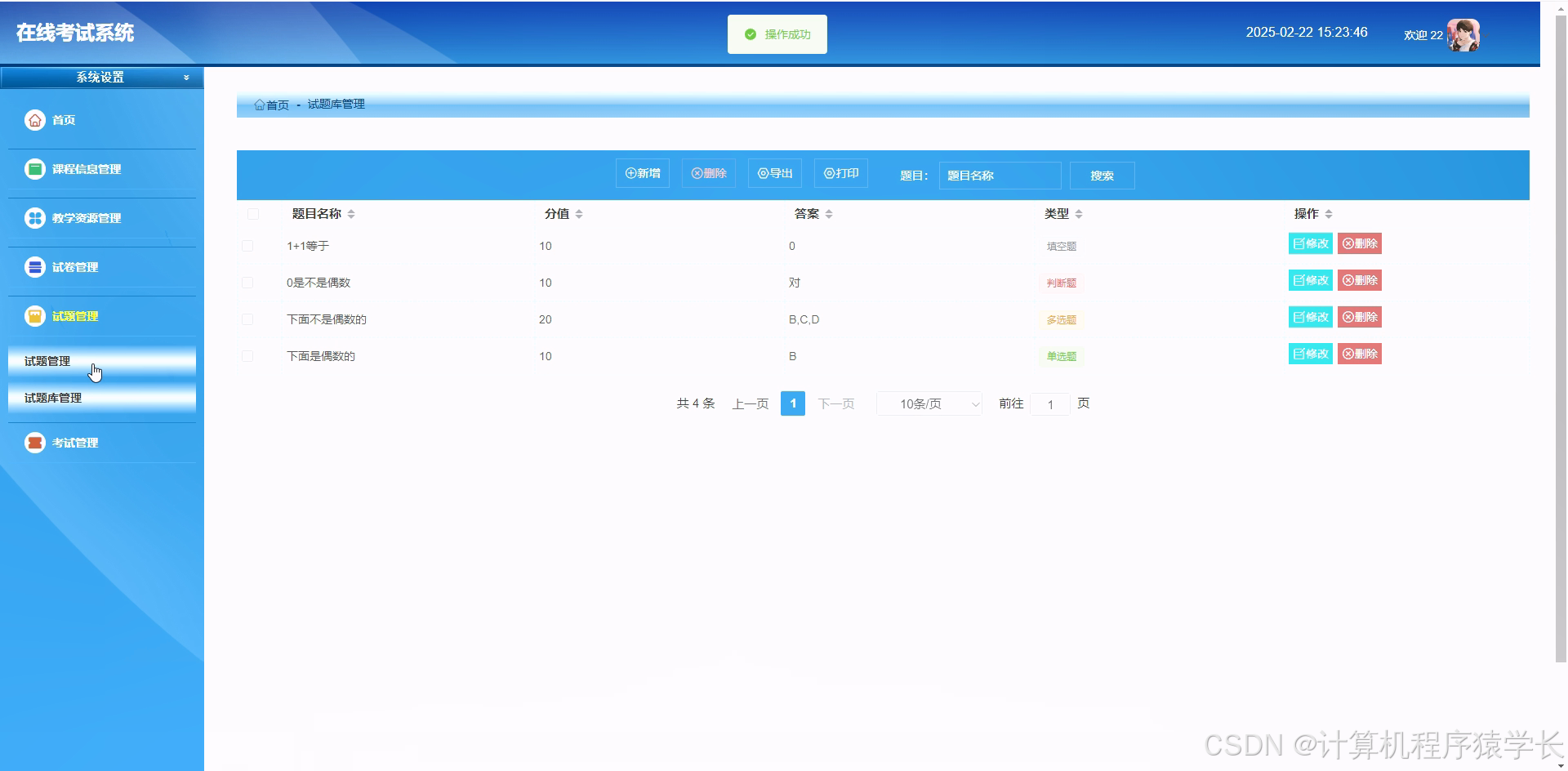Click 修改 for 下面是偶数的 row
This screenshot has width=1568, height=771.
(1311, 354)
